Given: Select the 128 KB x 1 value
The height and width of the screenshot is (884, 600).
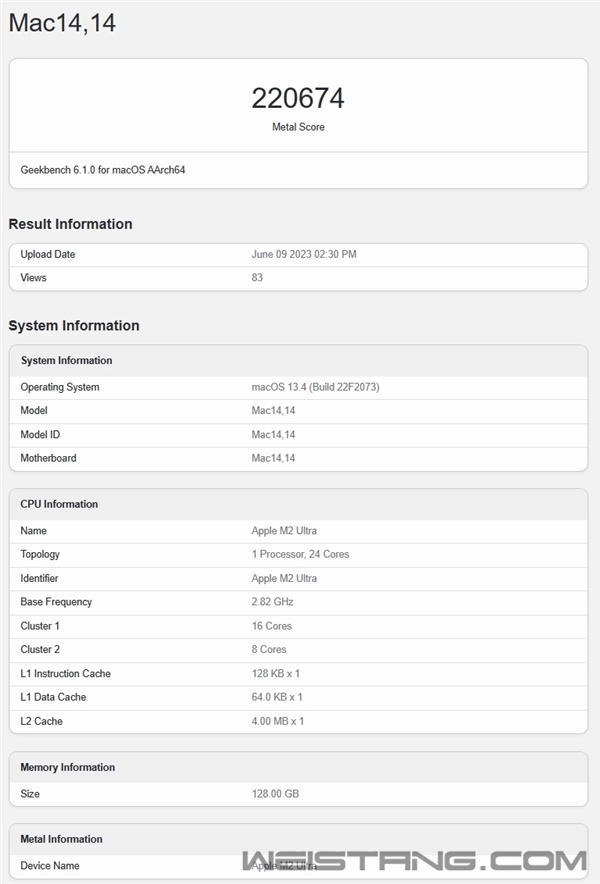Looking at the screenshot, I should click(x=276, y=673).
